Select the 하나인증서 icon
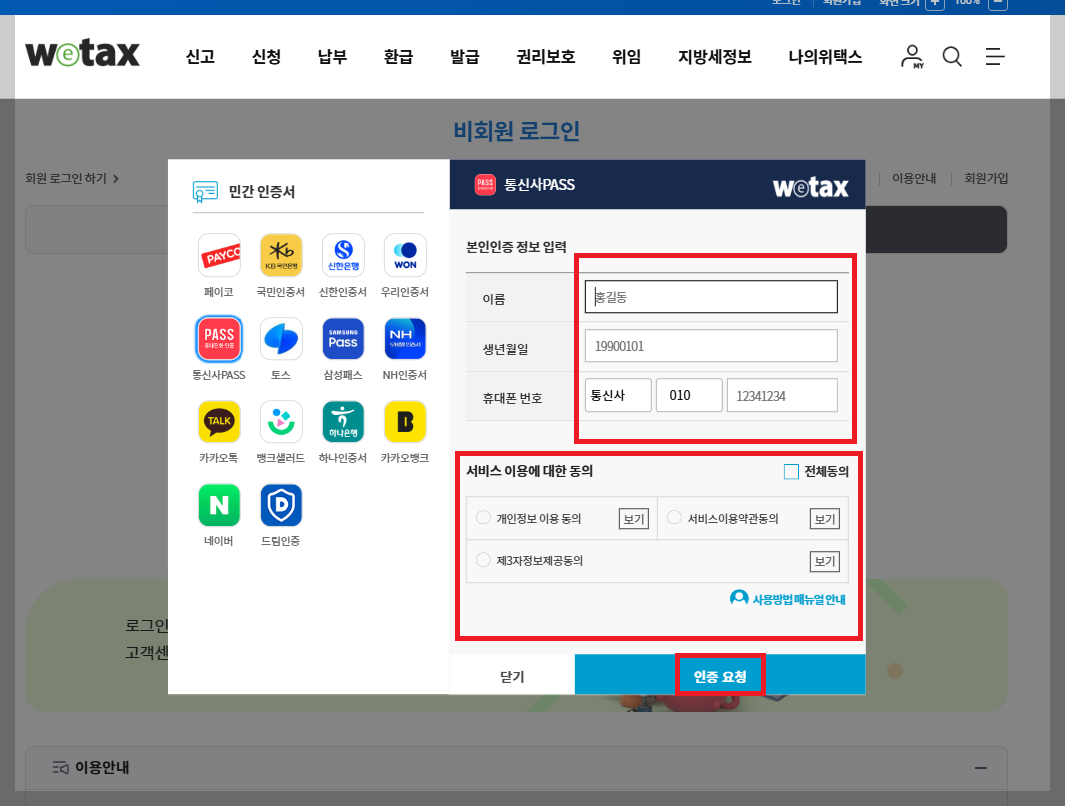The image size is (1065, 806). point(343,422)
